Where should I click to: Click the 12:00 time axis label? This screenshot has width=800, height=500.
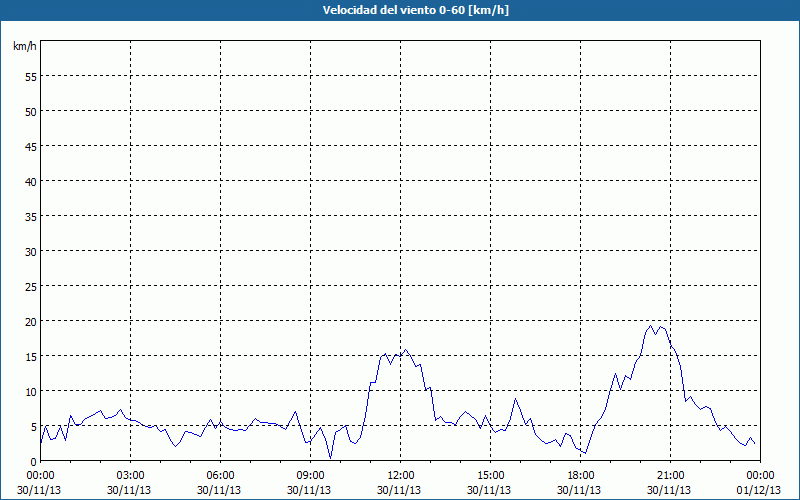click(x=401, y=476)
